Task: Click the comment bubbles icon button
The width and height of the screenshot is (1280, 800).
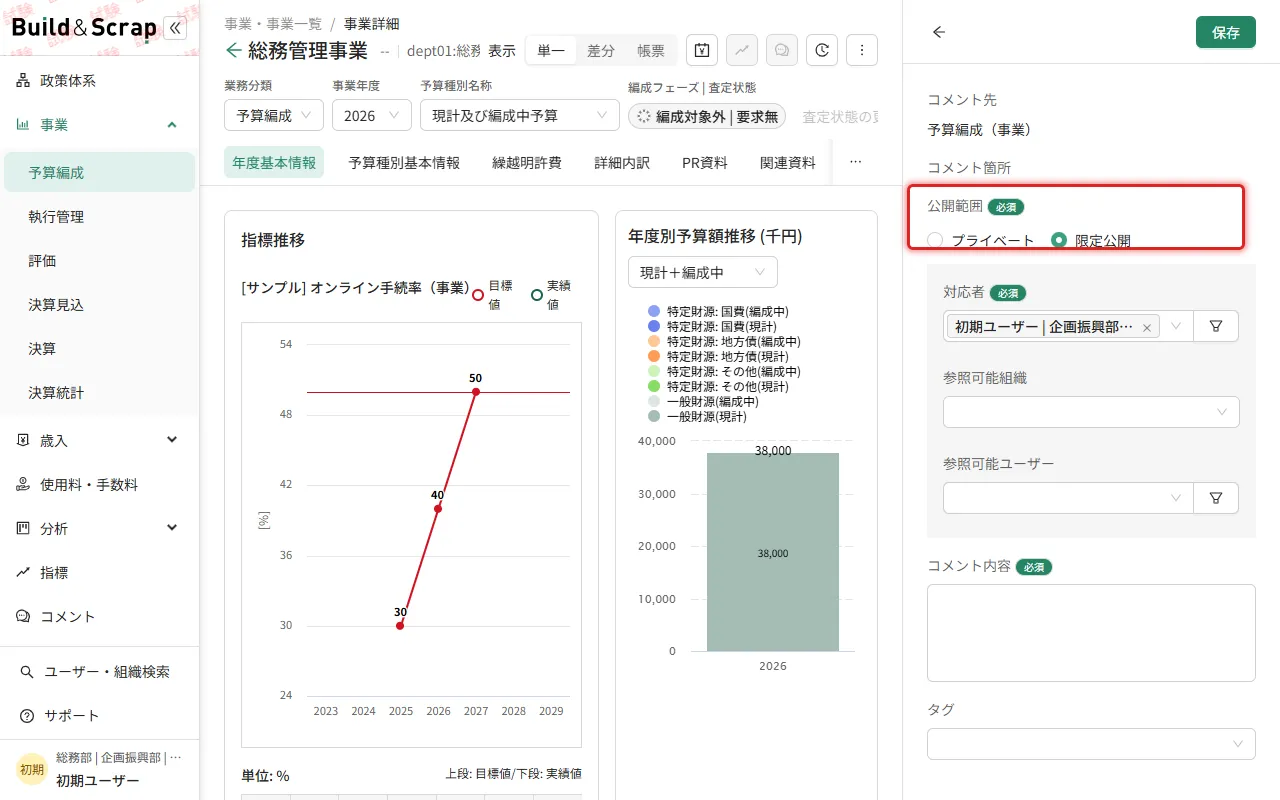Action: (x=782, y=50)
